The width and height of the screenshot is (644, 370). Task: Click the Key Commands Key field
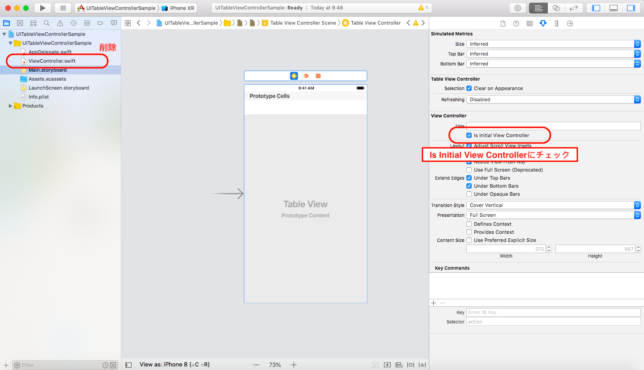point(553,313)
